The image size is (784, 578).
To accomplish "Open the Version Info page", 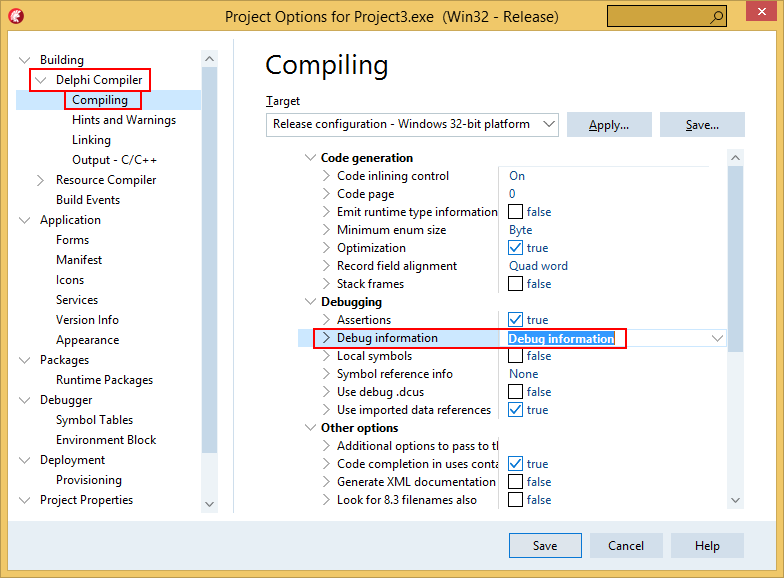I will (x=88, y=320).
